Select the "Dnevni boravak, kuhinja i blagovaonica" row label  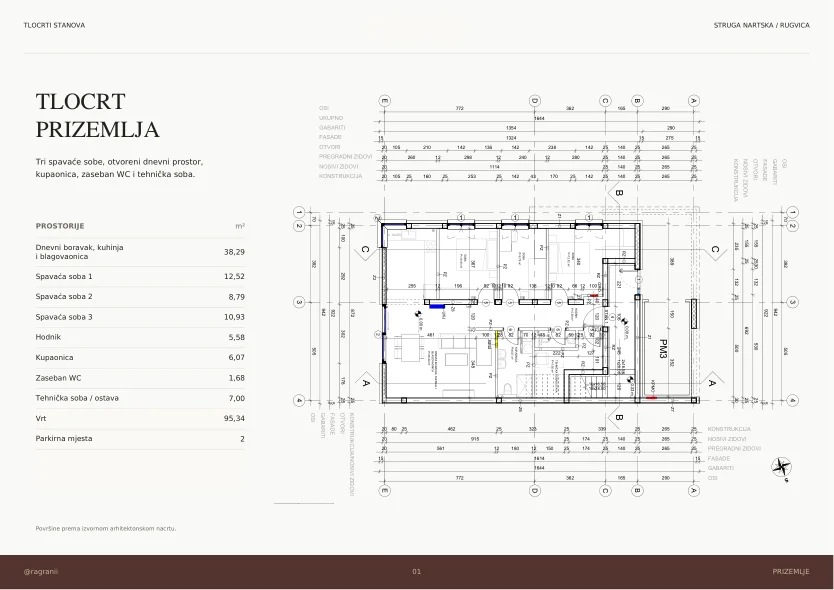point(80,252)
